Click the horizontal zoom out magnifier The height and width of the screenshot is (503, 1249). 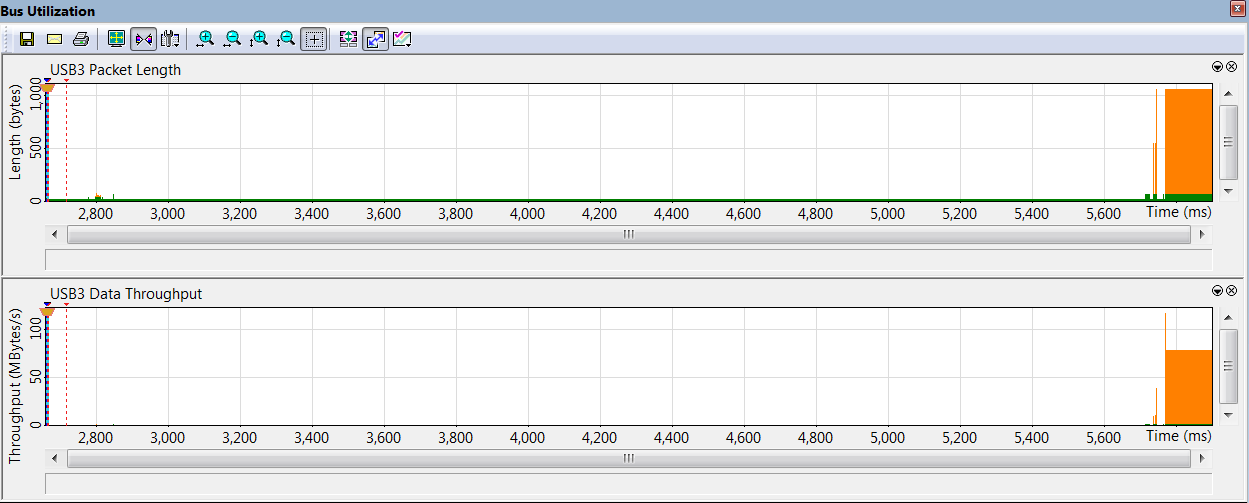233,39
